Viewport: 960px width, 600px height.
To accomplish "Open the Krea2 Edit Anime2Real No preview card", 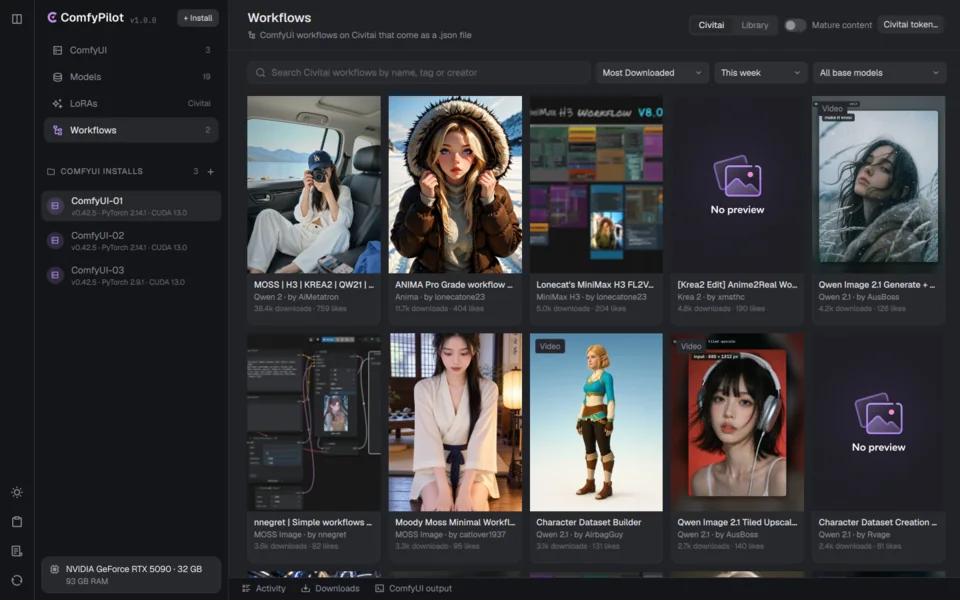I will pos(737,184).
